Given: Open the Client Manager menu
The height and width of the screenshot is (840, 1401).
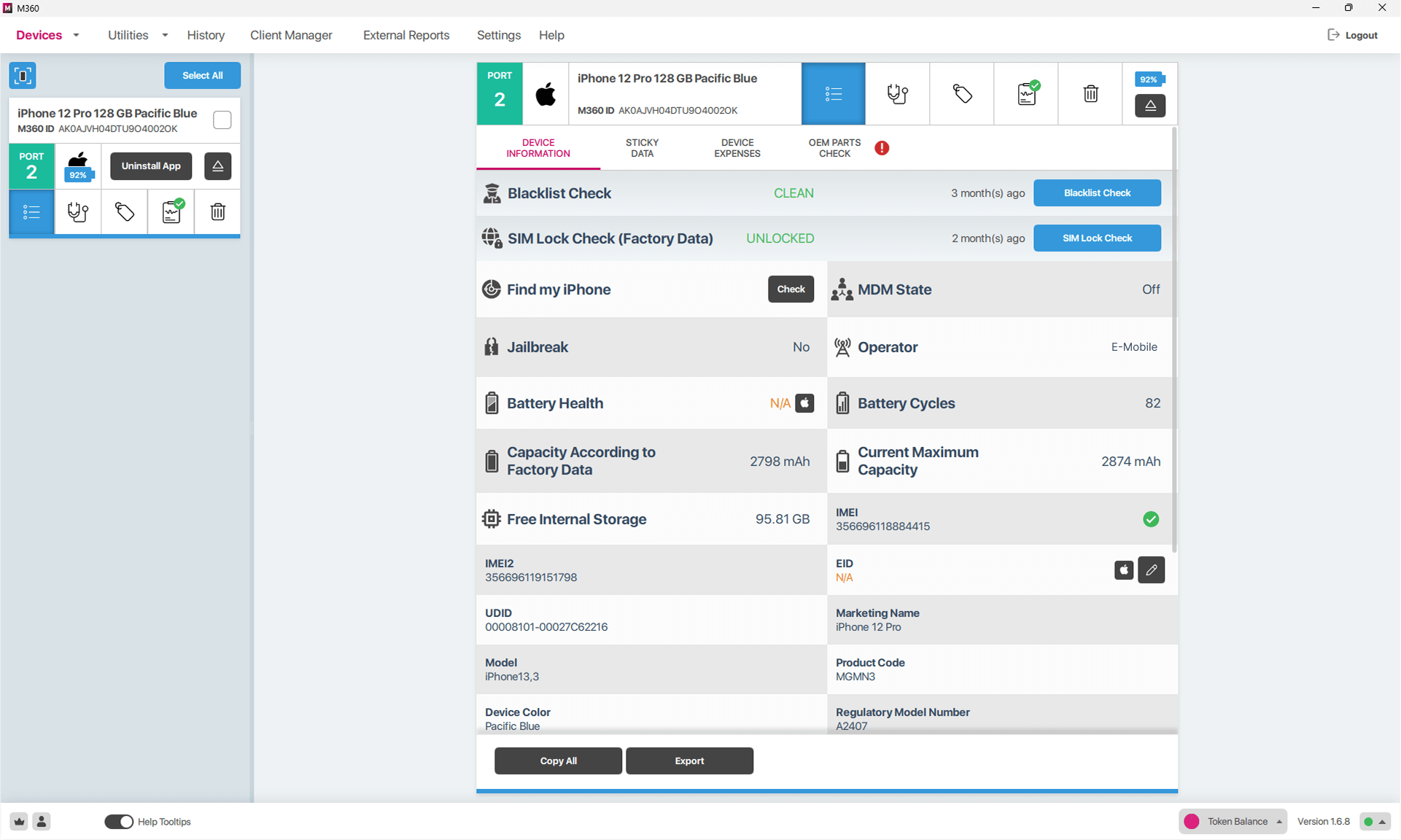Looking at the screenshot, I should click(291, 35).
